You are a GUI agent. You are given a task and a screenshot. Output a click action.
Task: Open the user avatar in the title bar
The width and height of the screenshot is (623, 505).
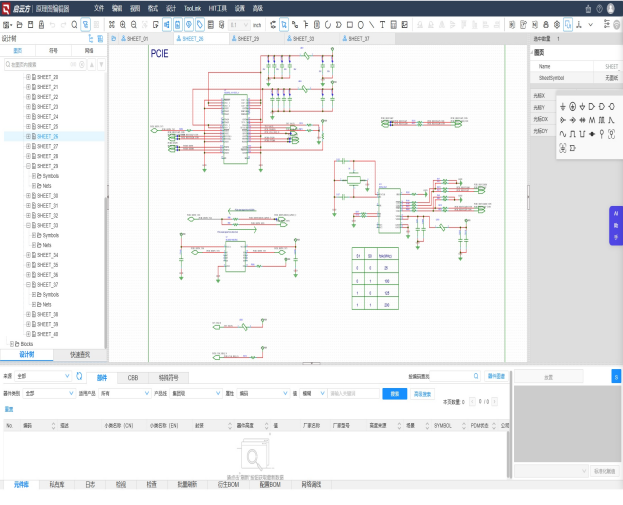[x=611, y=7]
